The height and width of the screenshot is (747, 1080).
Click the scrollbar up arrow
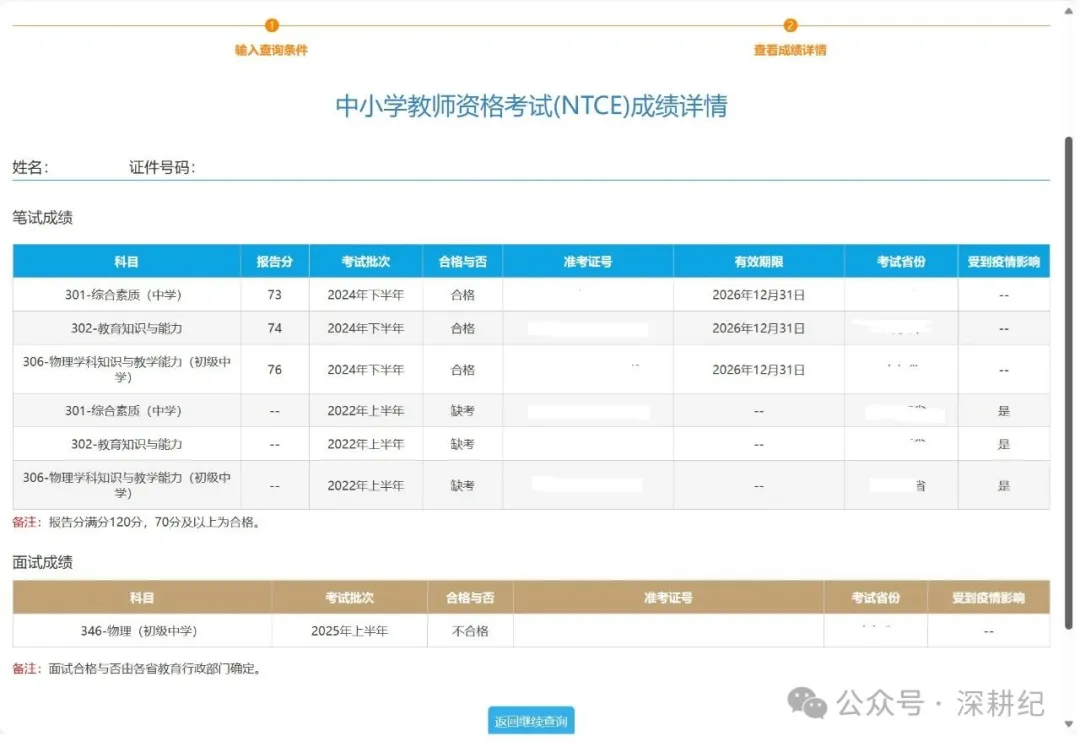point(1068,12)
